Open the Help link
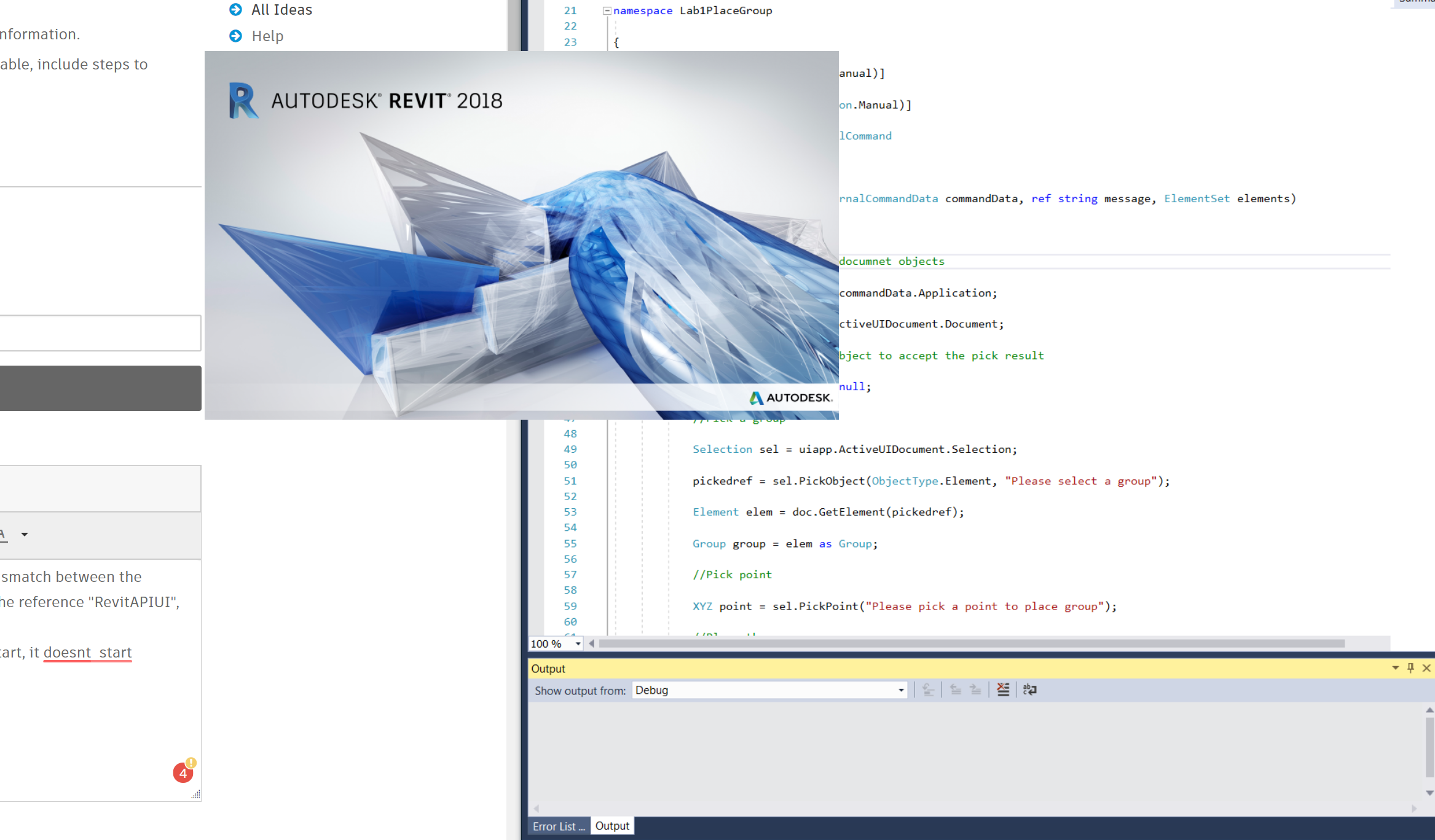This screenshot has width=1435, height=840. pos(267,36)
